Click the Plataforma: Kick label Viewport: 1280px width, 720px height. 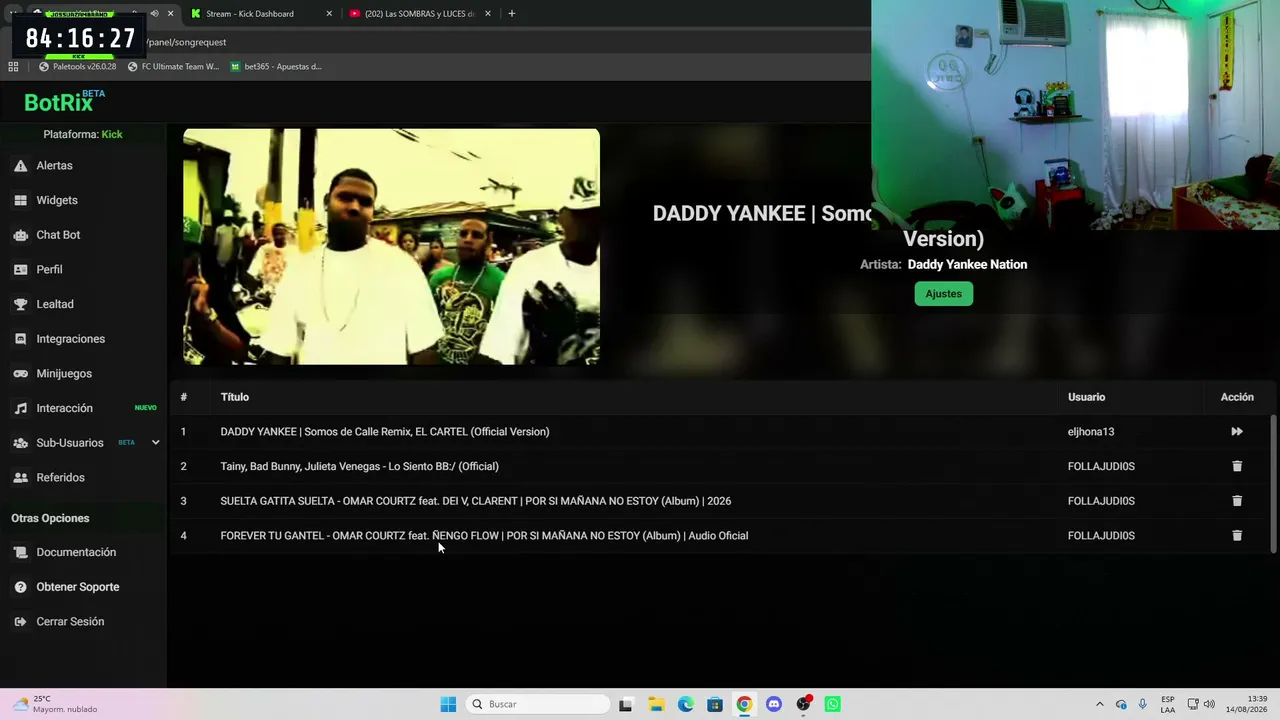(83, 134)
